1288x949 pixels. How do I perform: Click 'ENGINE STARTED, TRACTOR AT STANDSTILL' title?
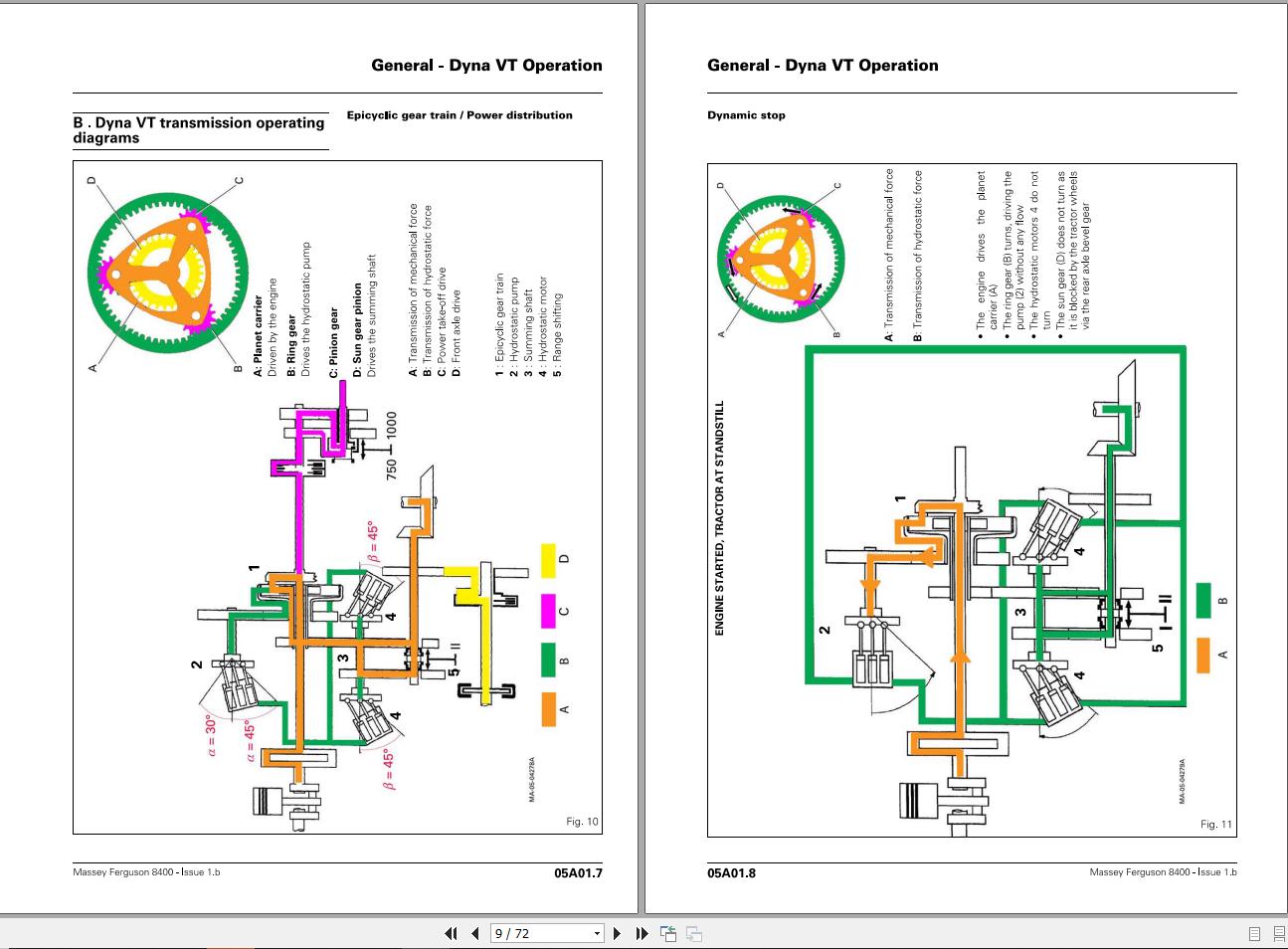(720, 518)
